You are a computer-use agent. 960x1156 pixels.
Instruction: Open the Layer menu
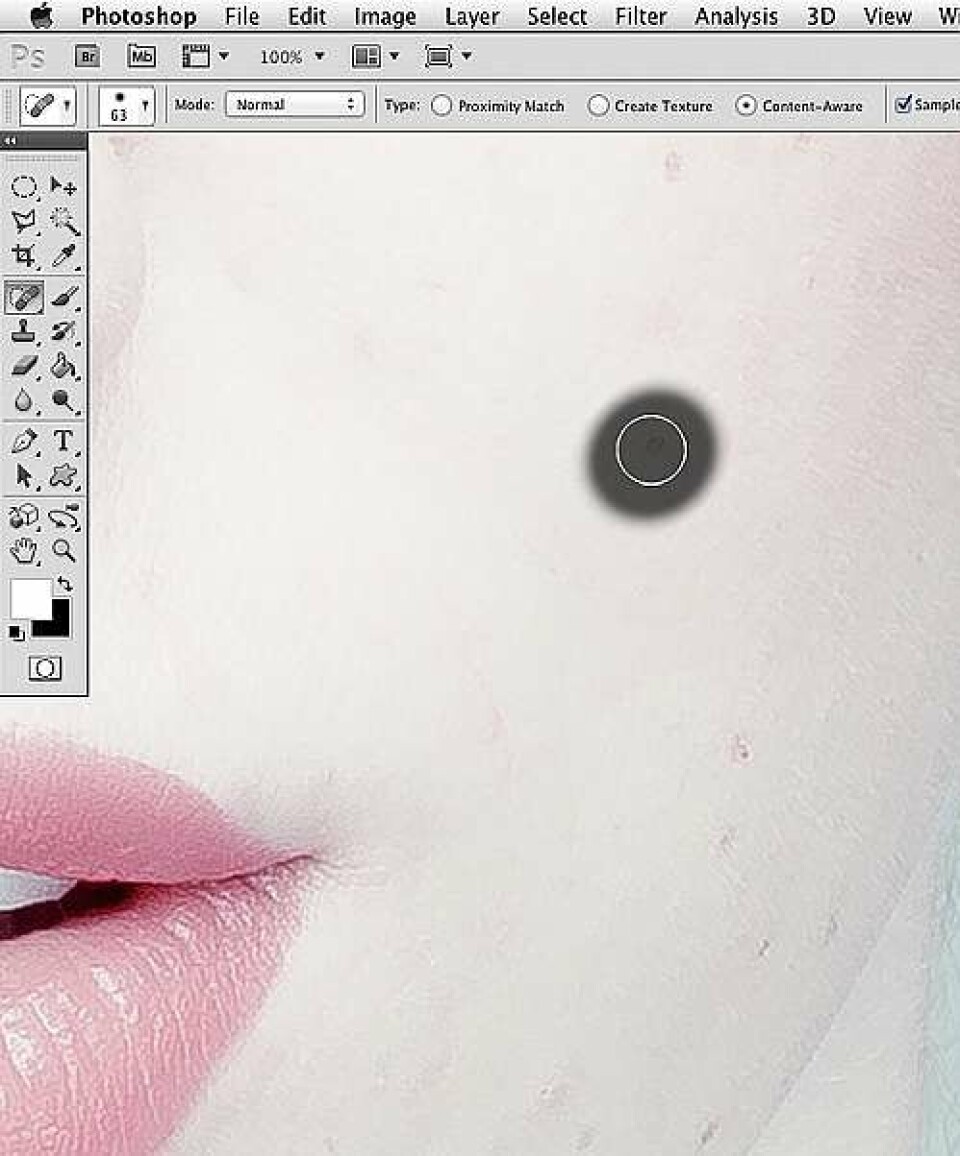pyautogui.click(x=472, y=16)
